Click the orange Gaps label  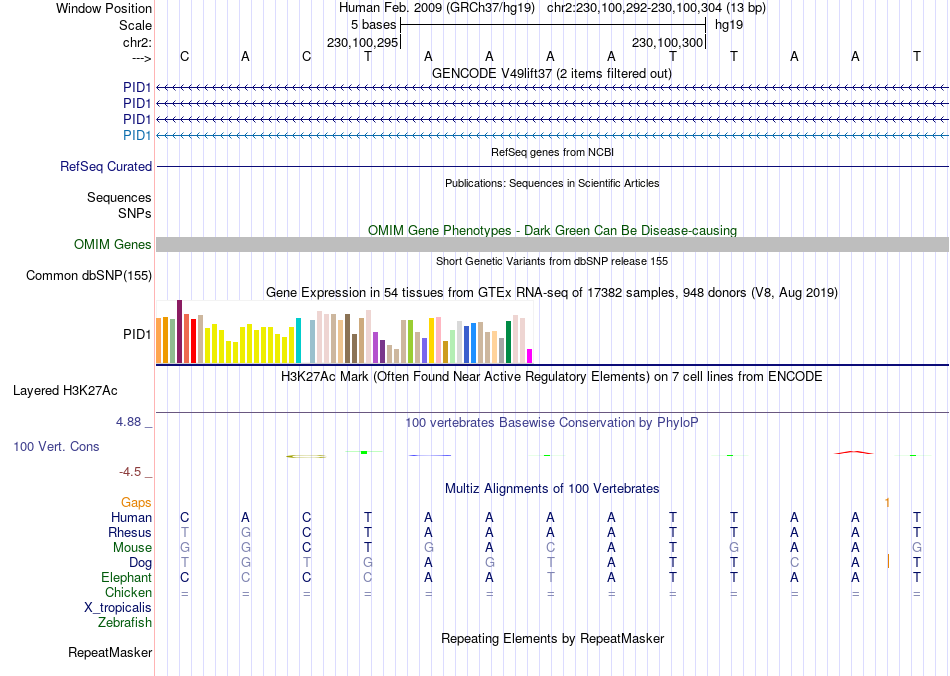click(136, 502)
